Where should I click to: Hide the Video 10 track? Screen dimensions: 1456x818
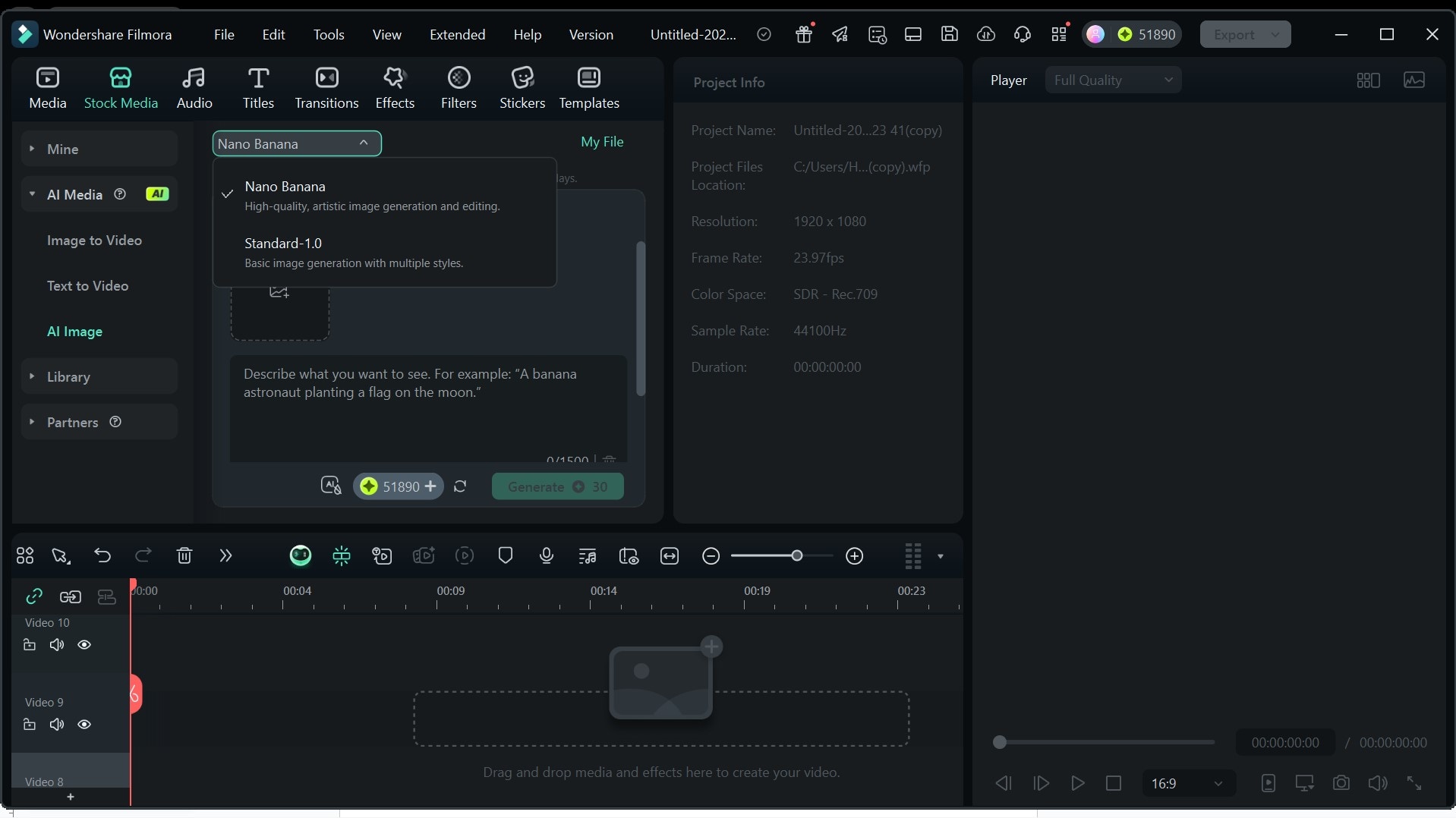coord(84,645)
